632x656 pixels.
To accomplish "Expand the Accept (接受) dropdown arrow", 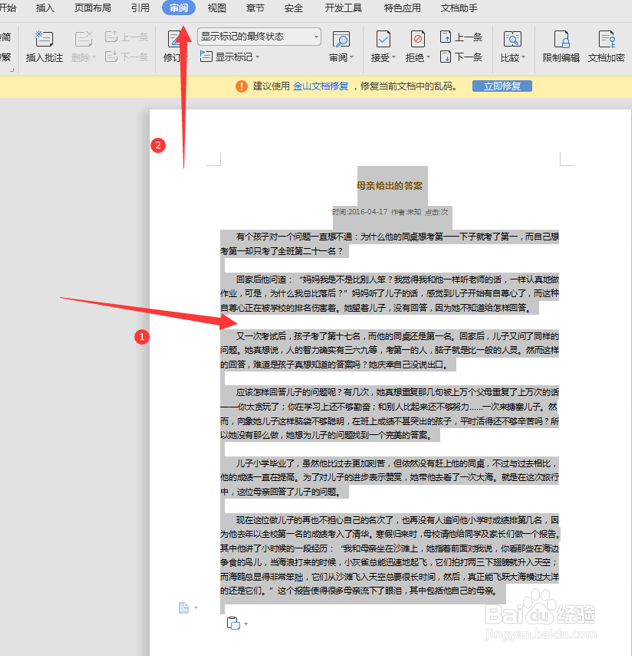I will pos(394,57).
